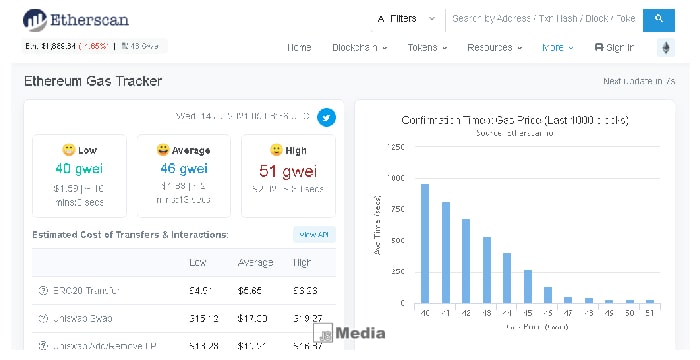700x360 pixels.
Task: Click the 40 gwei low value
Action: (x=79, y=168)
